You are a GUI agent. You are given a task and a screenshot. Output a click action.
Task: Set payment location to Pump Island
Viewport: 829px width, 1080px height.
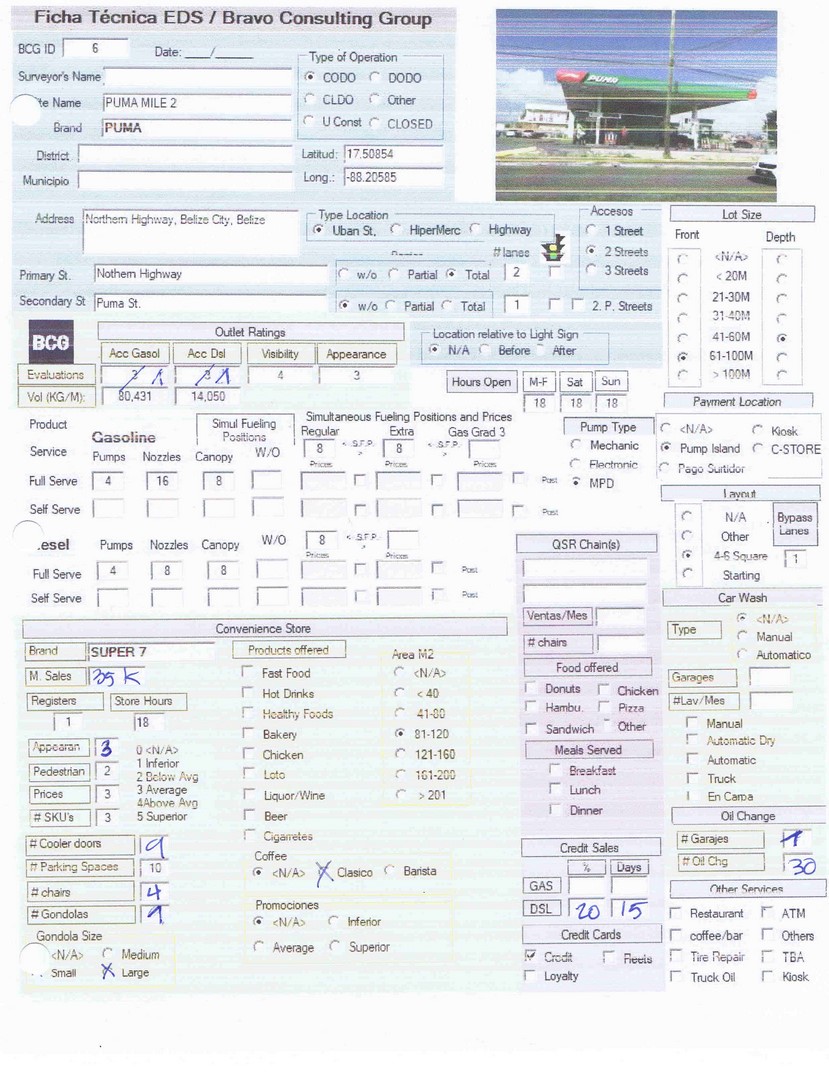coord(666,448)
